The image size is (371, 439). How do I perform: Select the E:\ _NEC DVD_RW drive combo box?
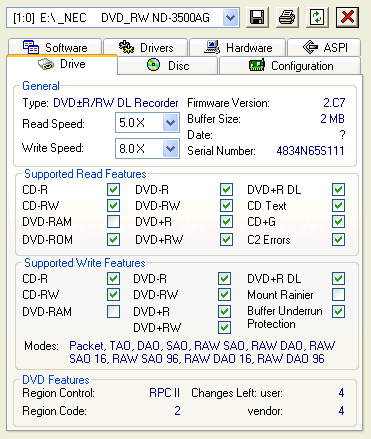pyautogui.click(x=123, y=17)
